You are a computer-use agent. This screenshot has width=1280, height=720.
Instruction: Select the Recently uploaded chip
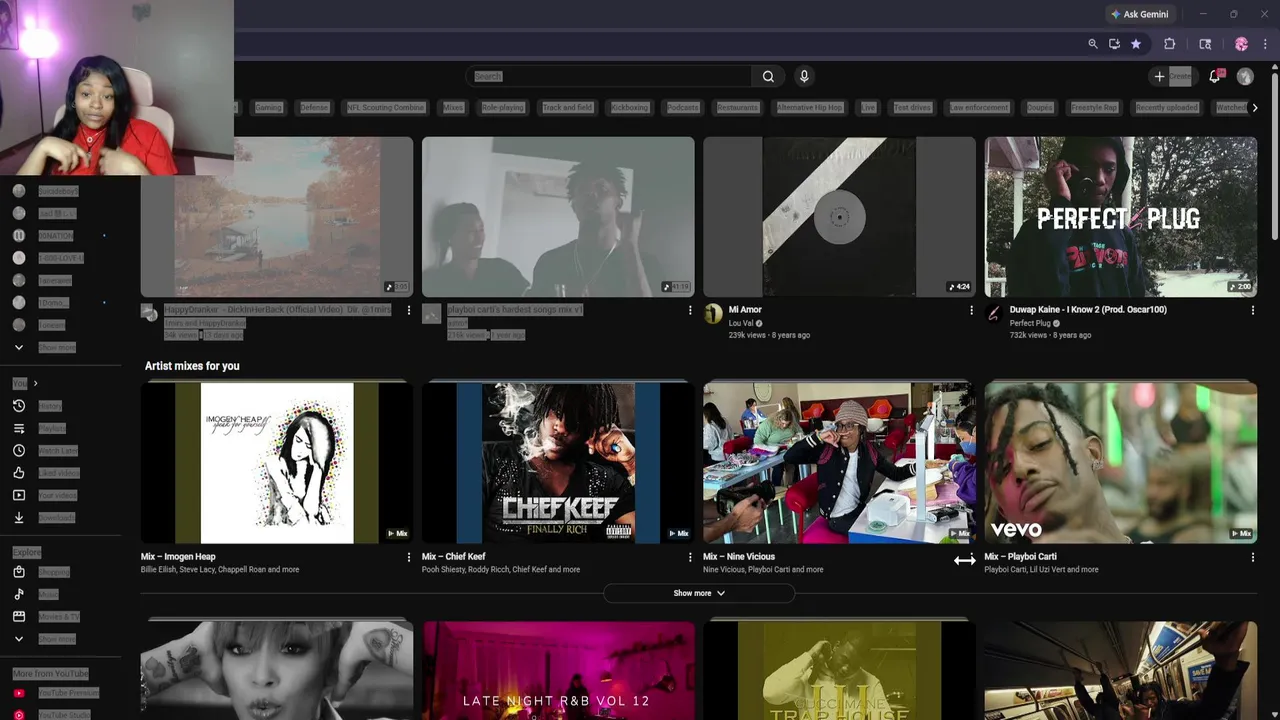(x=1167, y=107)
